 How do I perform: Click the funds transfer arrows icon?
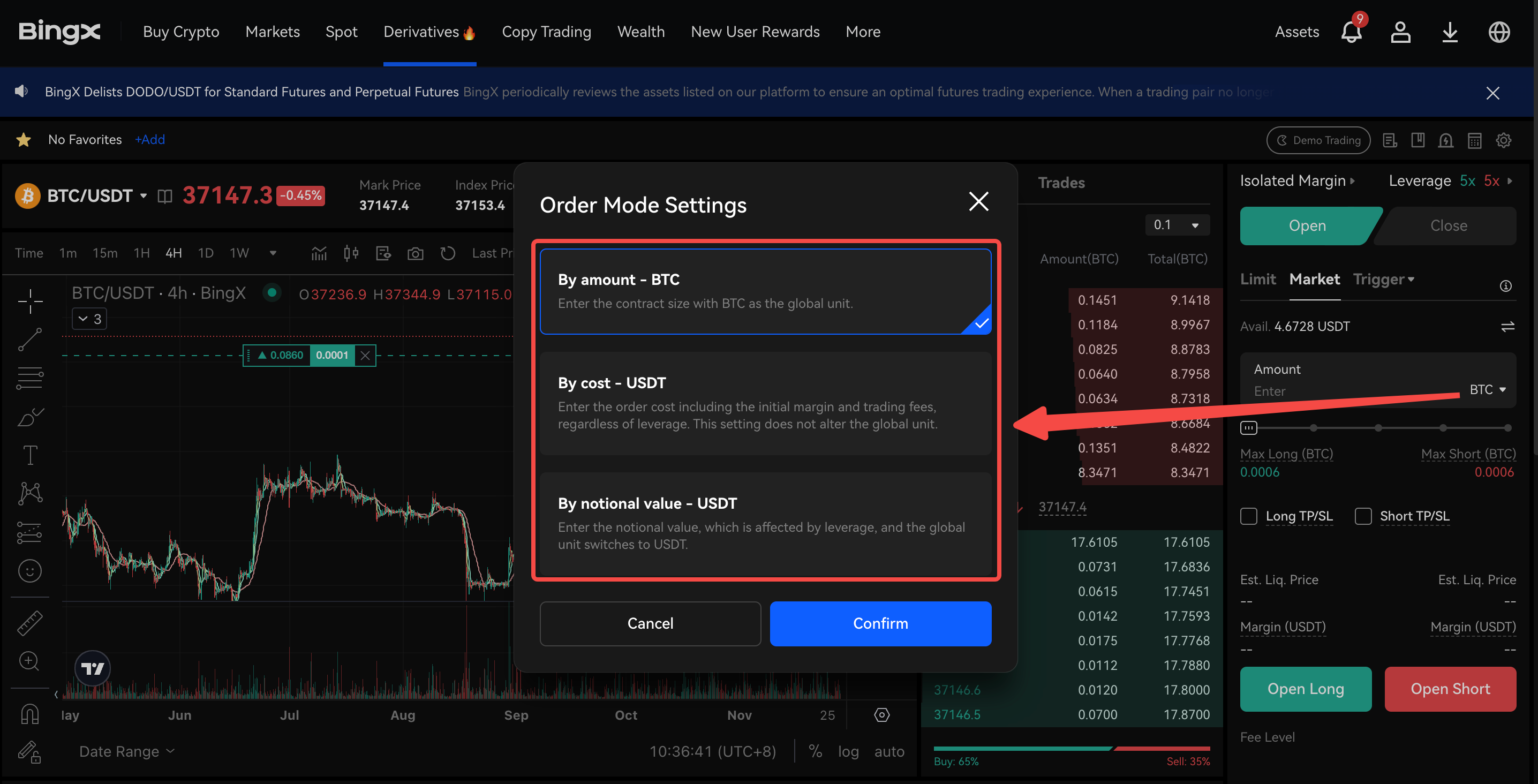[x=1507, y=327]
